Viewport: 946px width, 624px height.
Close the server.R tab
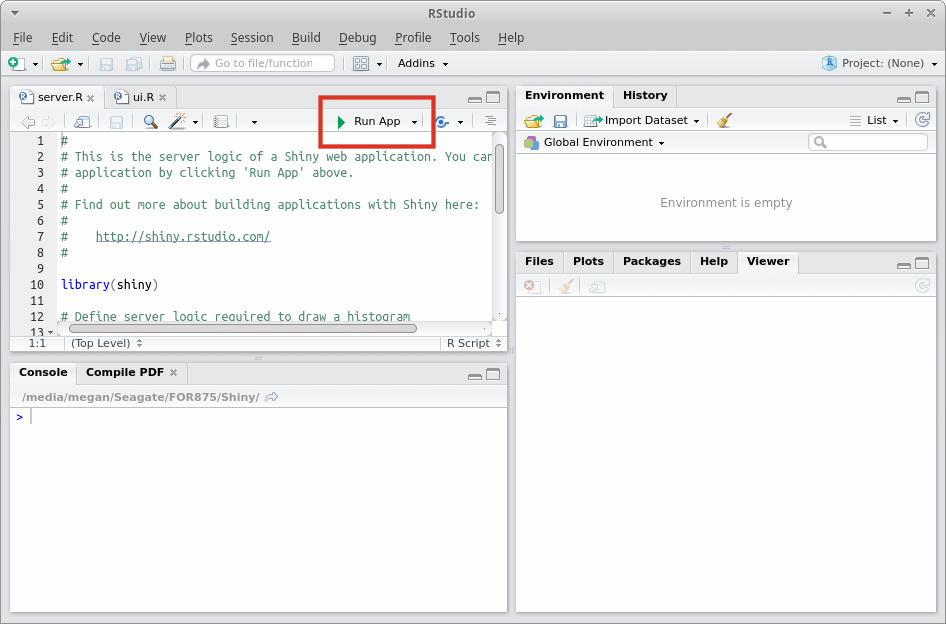[x=90, y=98]
